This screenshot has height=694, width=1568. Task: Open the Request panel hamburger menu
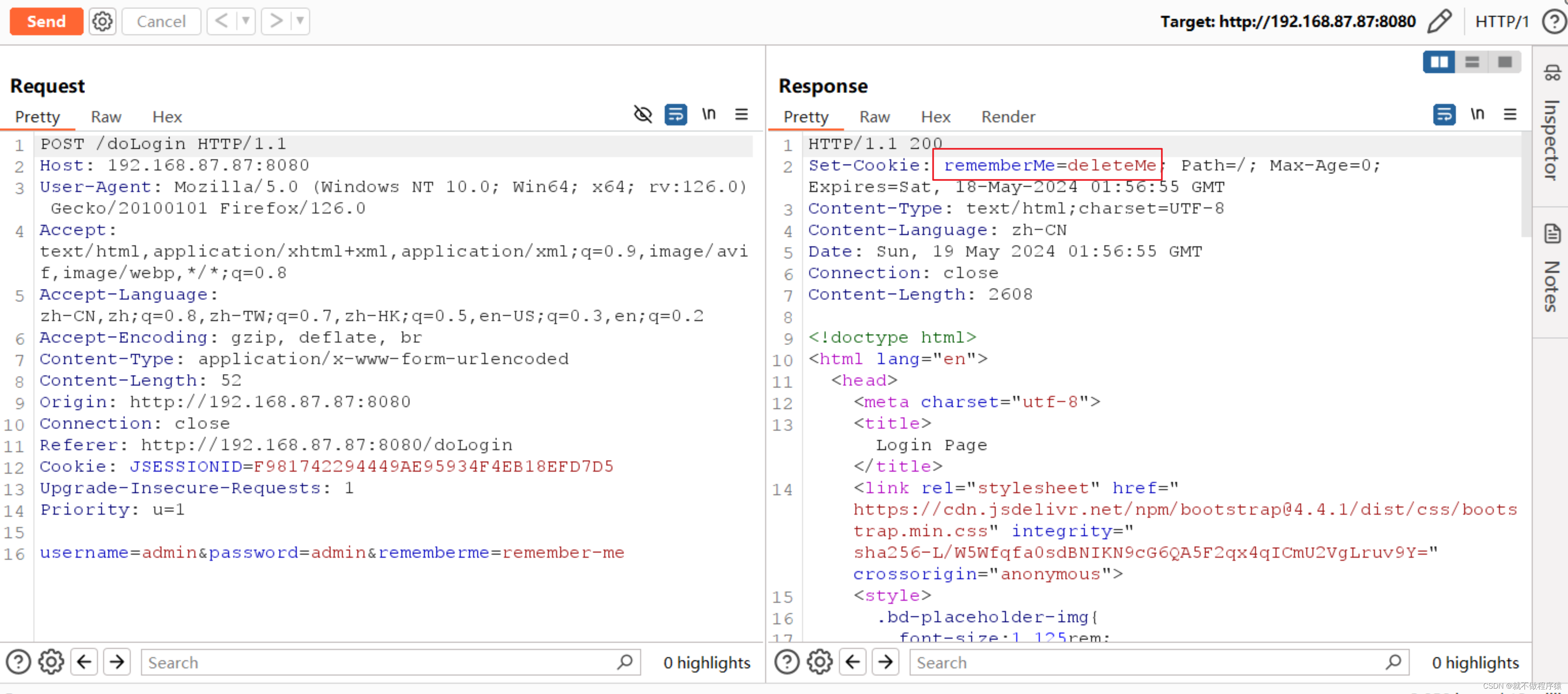[742, 114]
